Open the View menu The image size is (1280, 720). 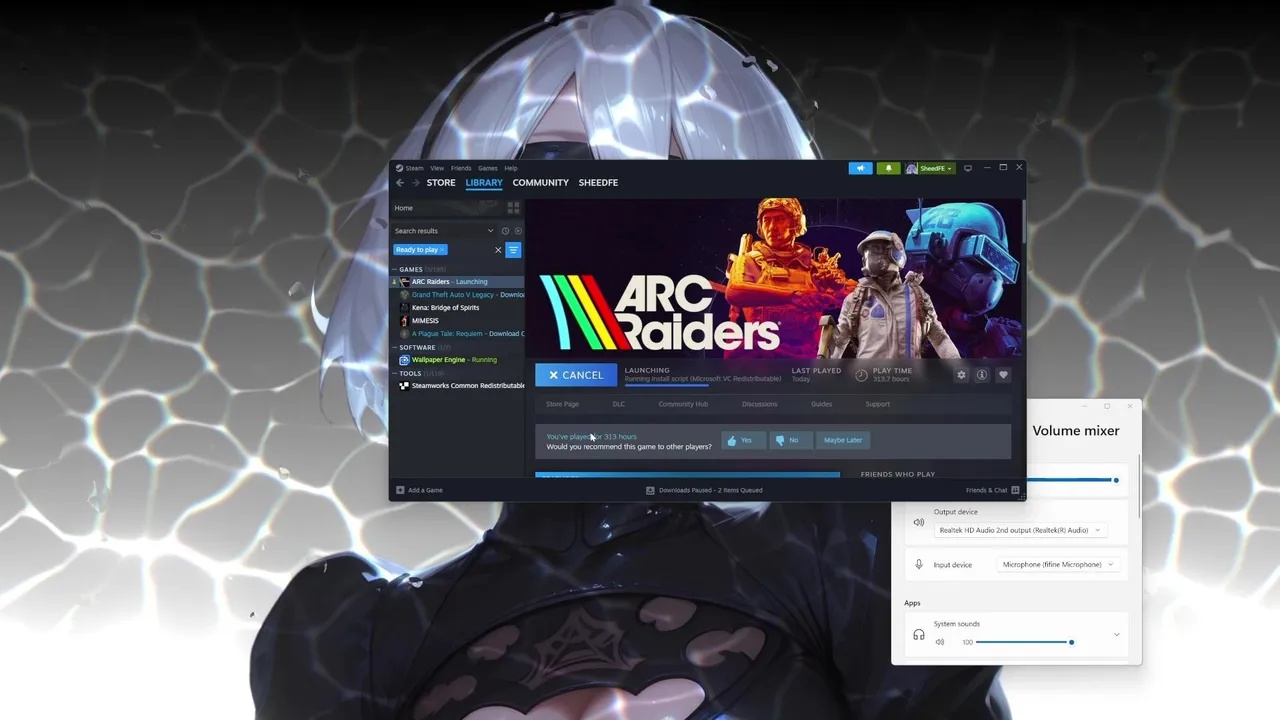pyautogui.click(x=437, y=168)
